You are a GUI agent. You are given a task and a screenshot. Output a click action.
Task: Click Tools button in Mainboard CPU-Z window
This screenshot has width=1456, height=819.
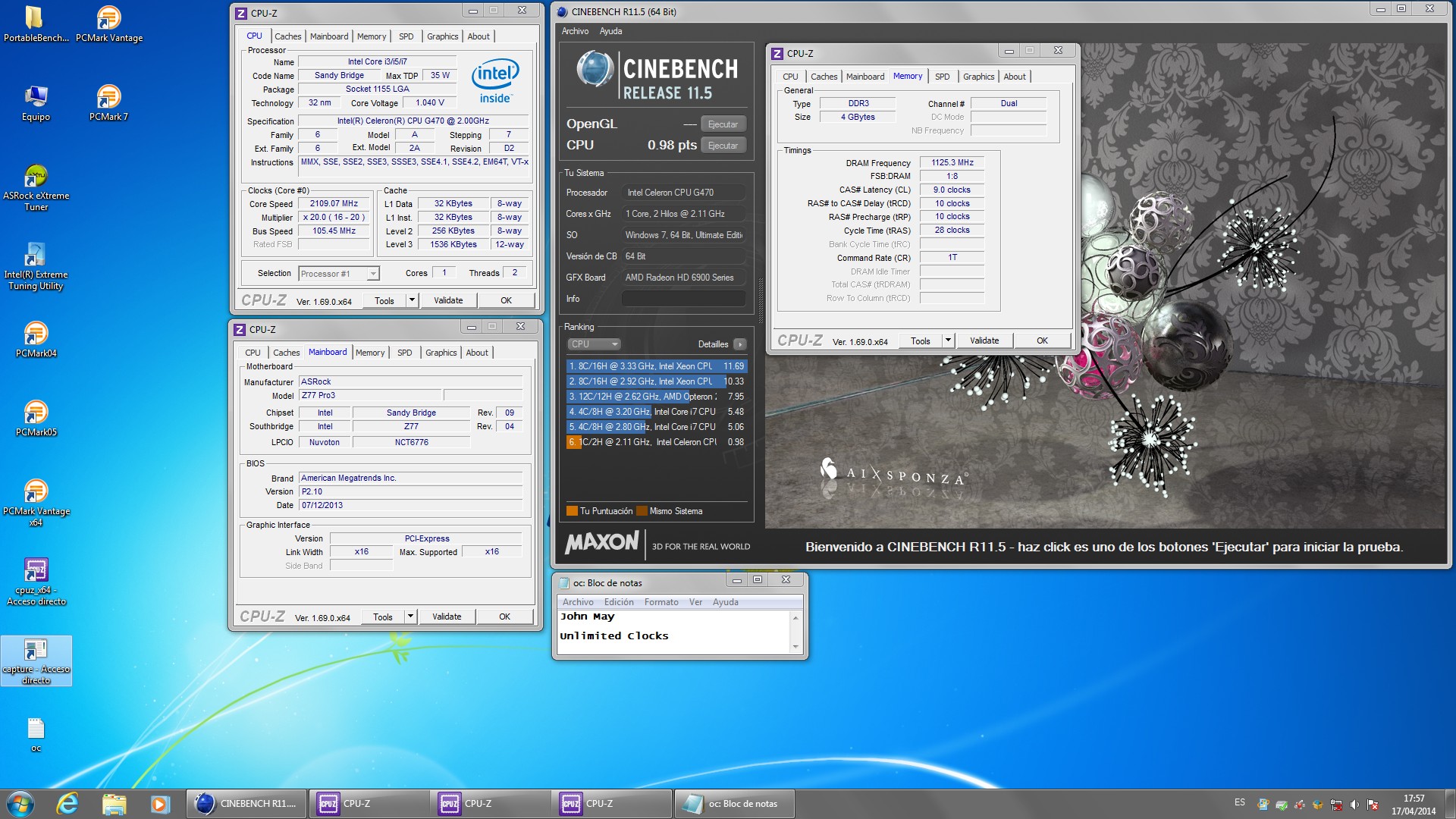(383, 617)
